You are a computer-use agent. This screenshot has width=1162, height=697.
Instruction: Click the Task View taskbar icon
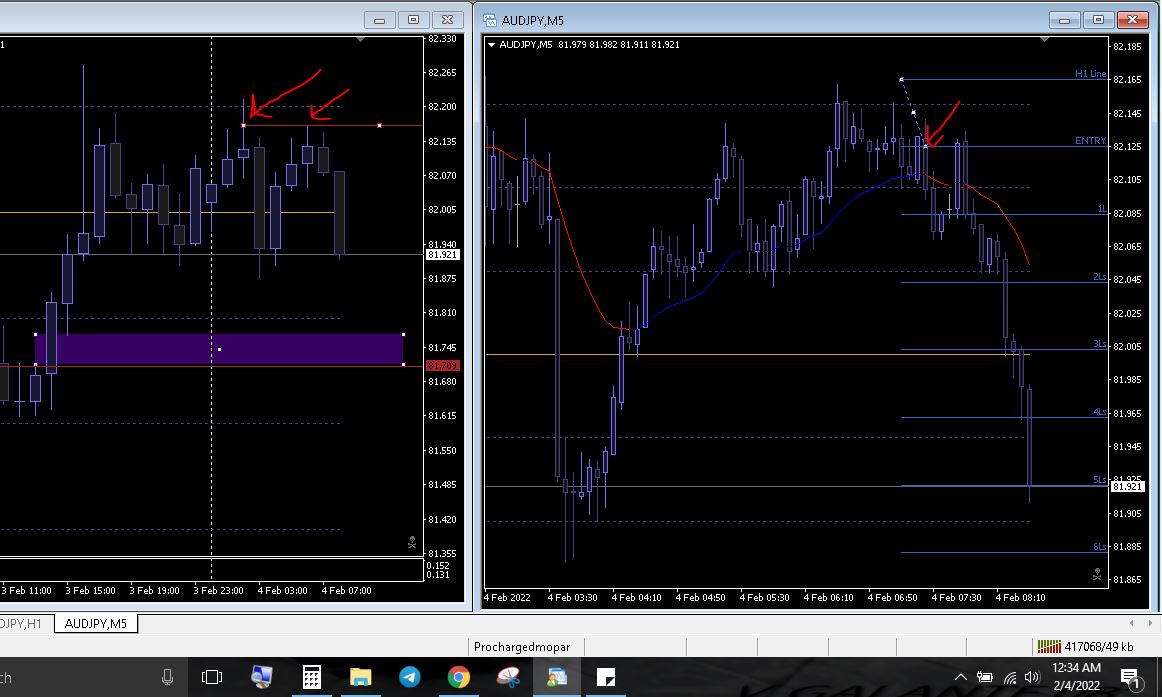click(212, 677)
